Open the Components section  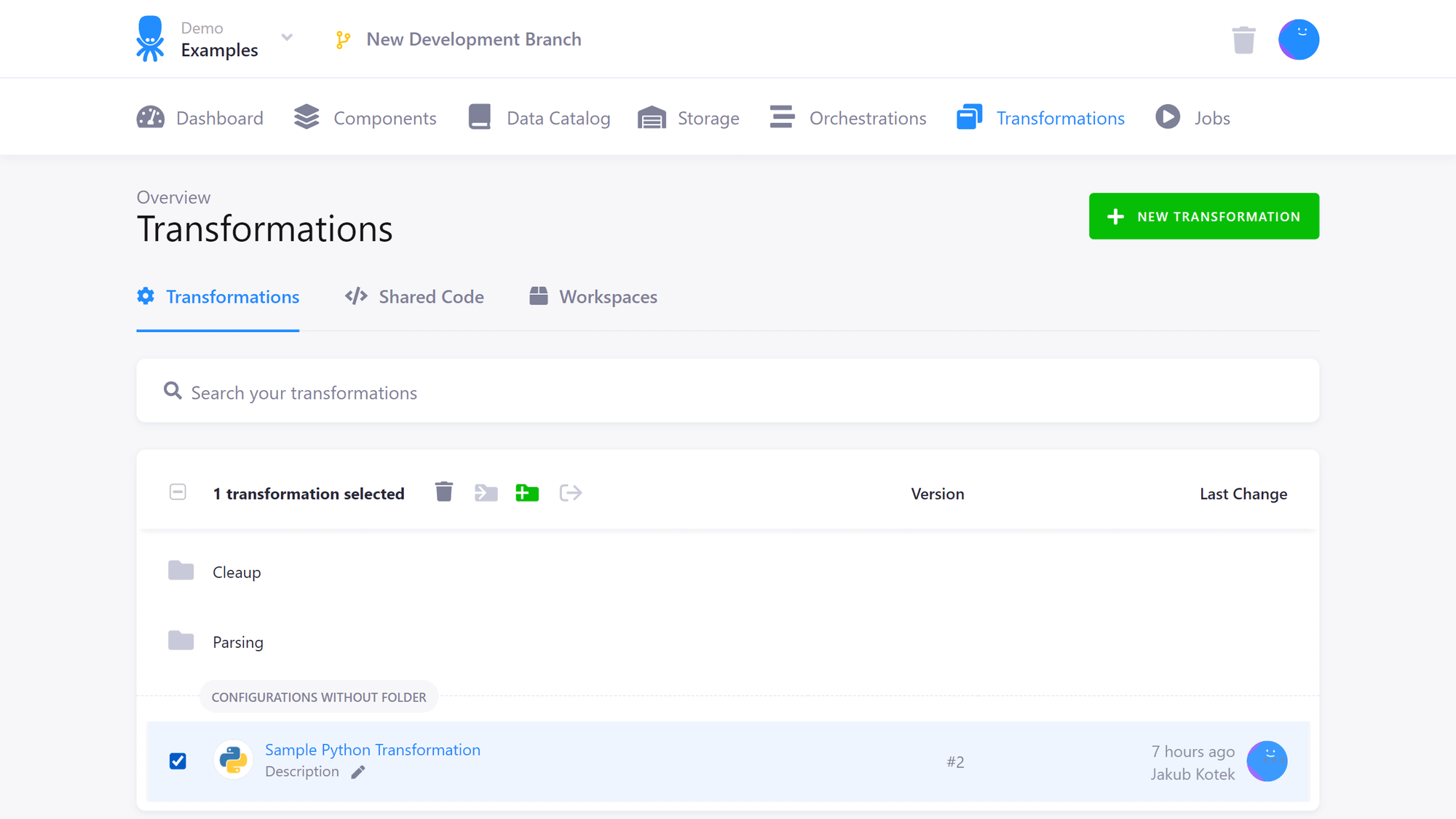tap(365, 117)
